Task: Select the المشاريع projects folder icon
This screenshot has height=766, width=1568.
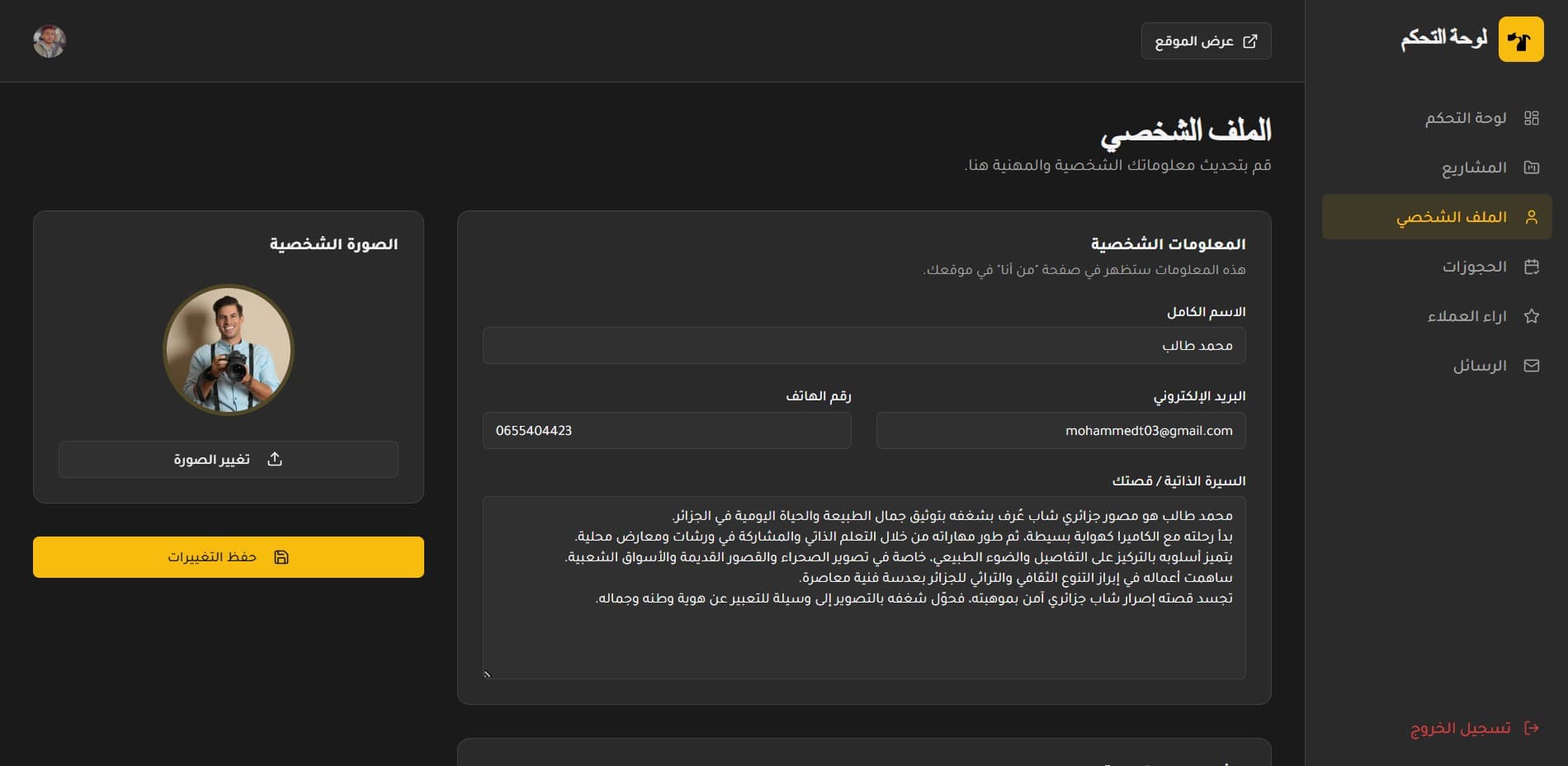Action: (1533, 167)
